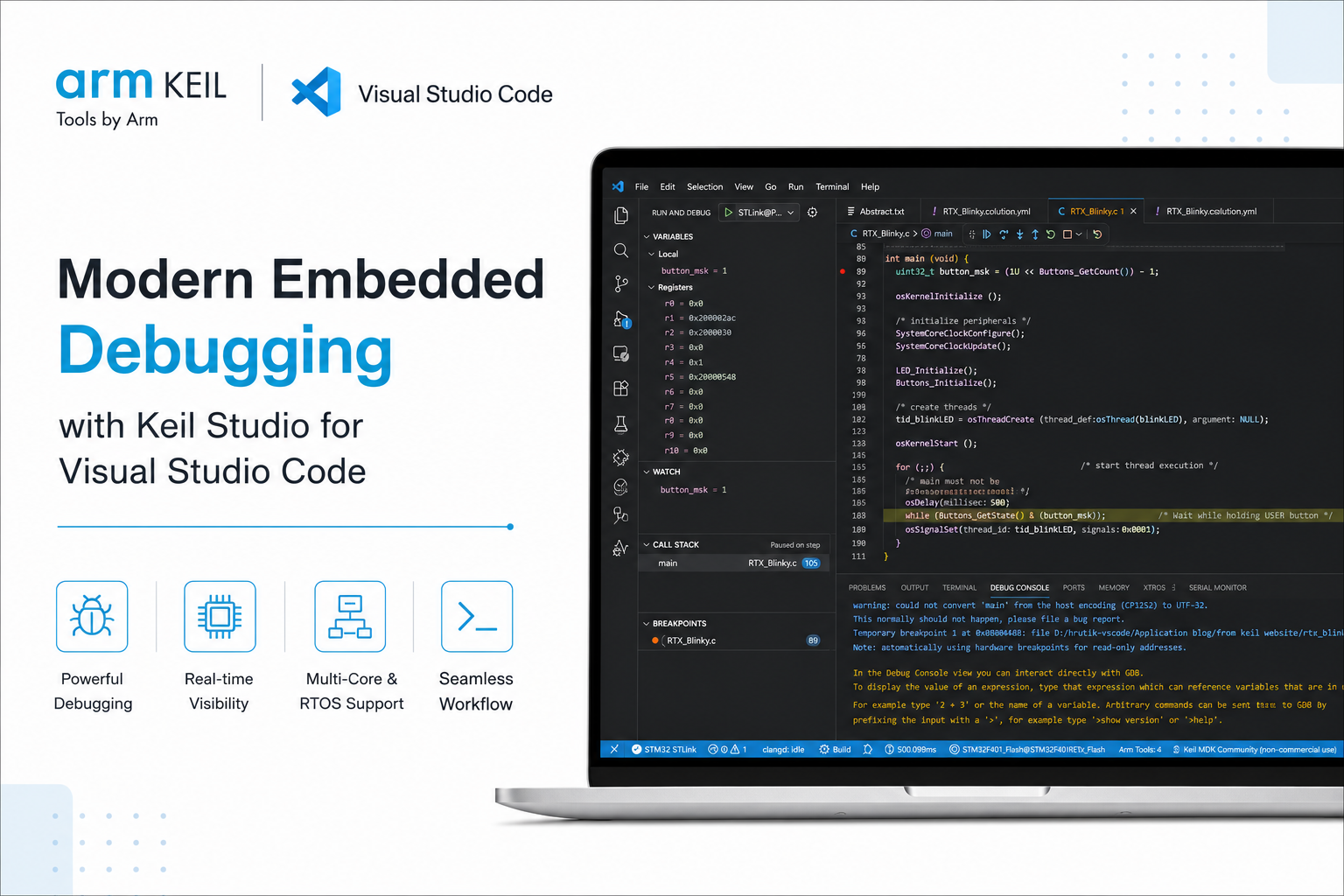1344x896 pixels.
Task: Click Arm Tools: 4 in status bar
Action: 1139,750
